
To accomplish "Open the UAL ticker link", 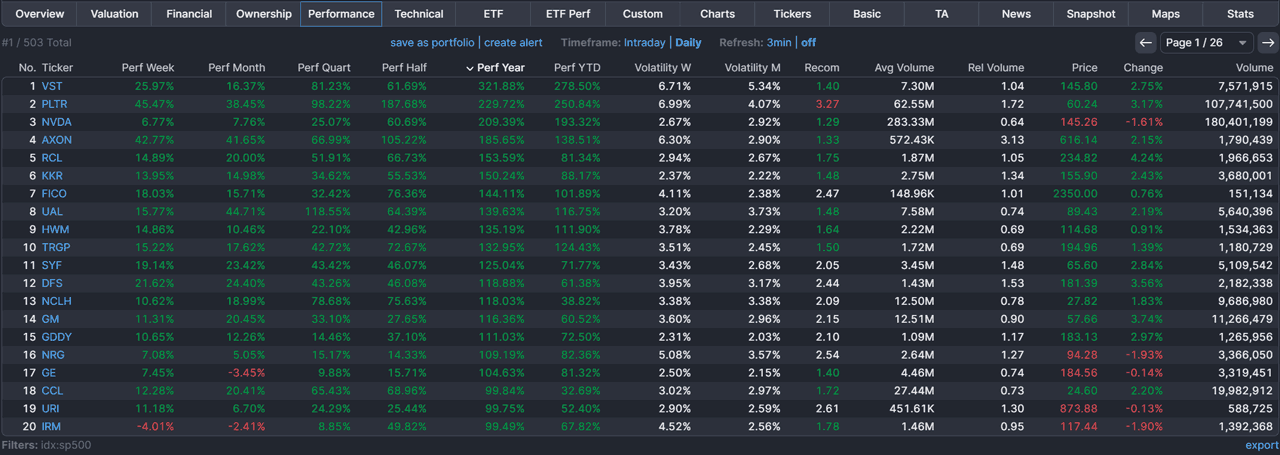I will (x=52, y=211).
